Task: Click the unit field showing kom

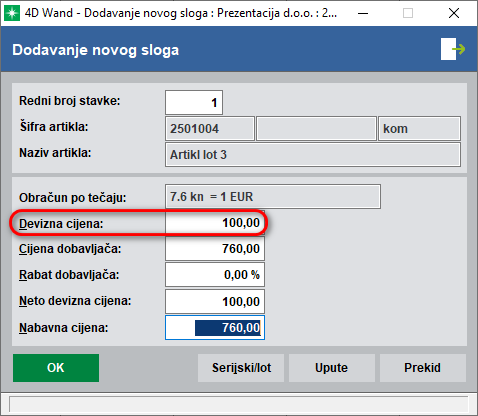Action: [x=420, y=128]
